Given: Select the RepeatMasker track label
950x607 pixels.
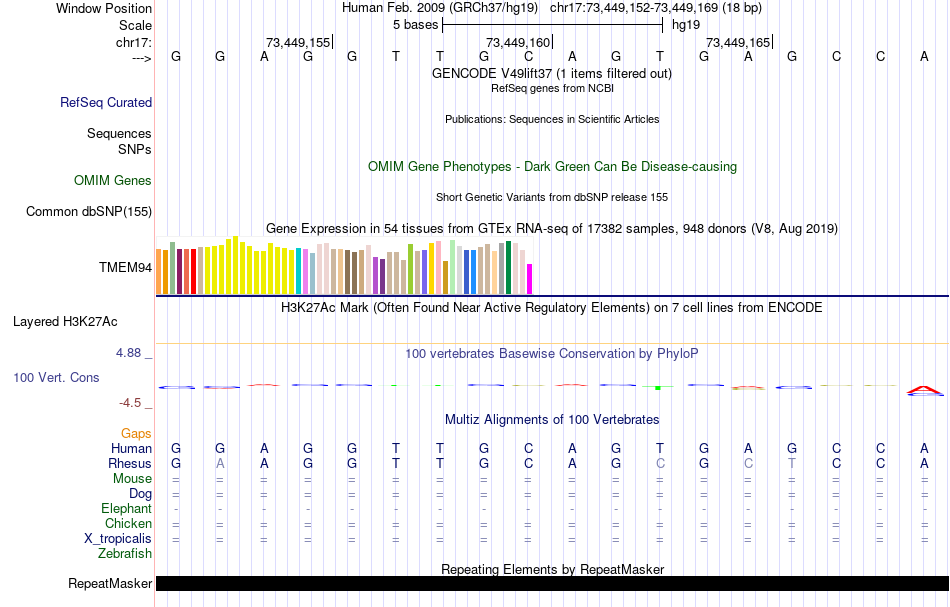Looking at the screenshot, I should (x=110, y=583).
